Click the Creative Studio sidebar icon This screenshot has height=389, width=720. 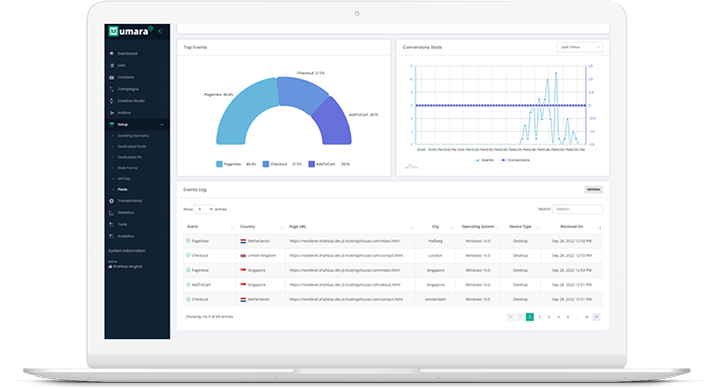(112, 101)
